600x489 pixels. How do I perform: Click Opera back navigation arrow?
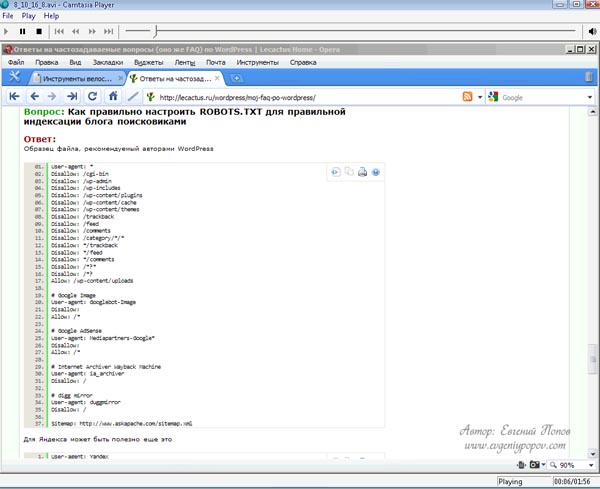(x=35, y=97)
